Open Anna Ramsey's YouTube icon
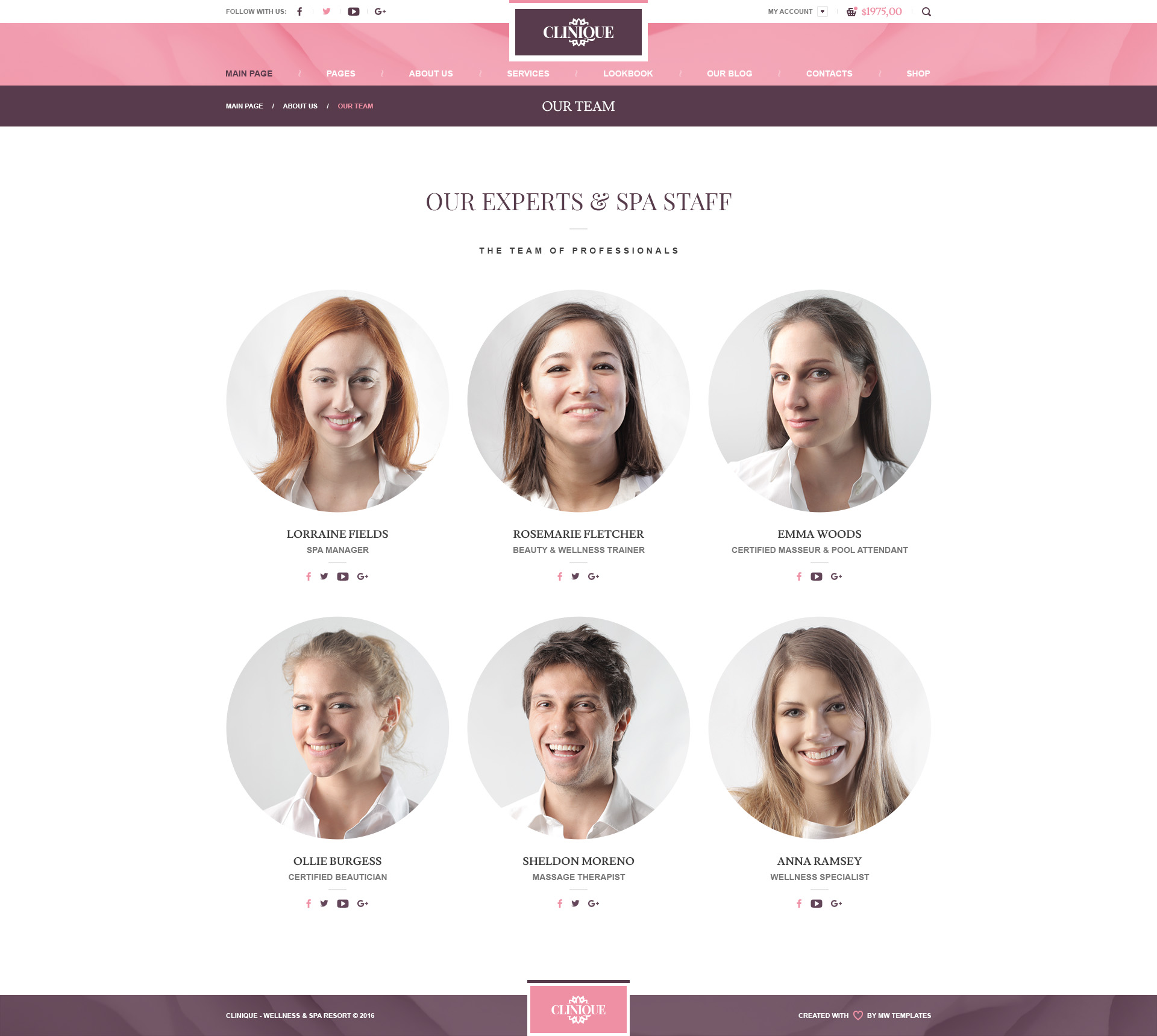Screen dimensions: 1157x1036 (817, 903)
